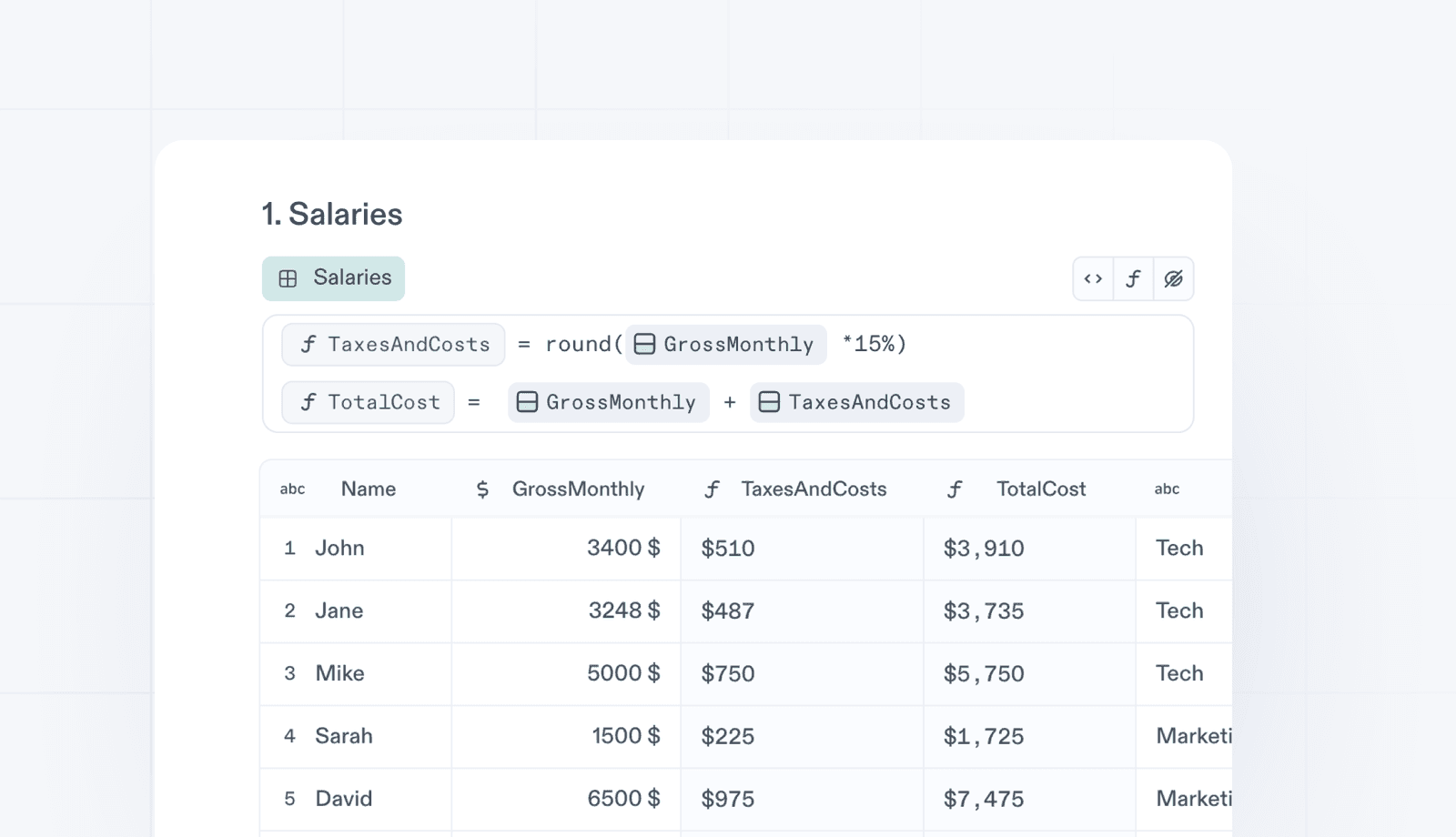Click the table grid icon beside Salaries

pos(288,278)
